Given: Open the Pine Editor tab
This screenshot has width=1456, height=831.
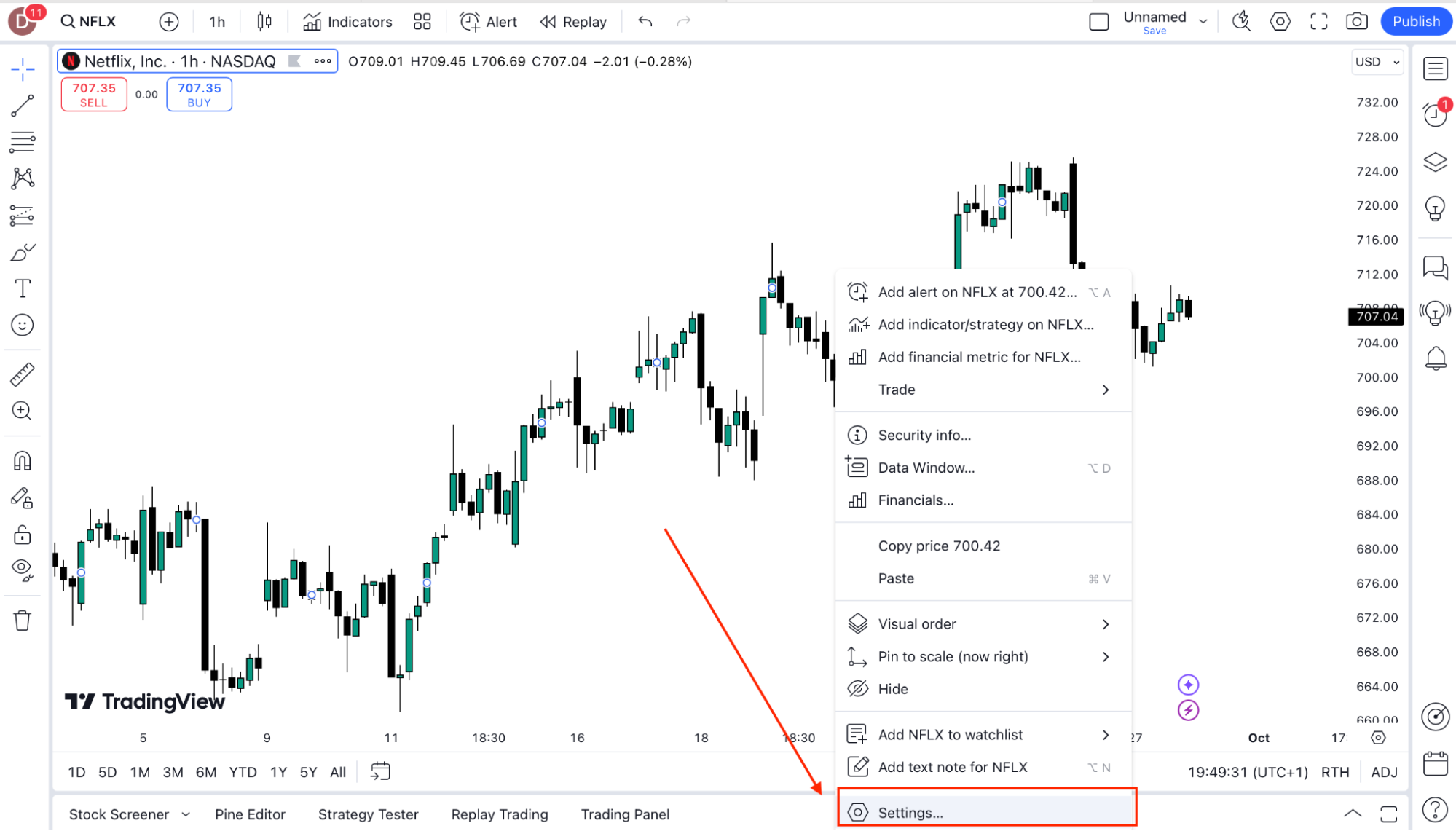Looking at the screenshot, I should click(x=250, y=814).
